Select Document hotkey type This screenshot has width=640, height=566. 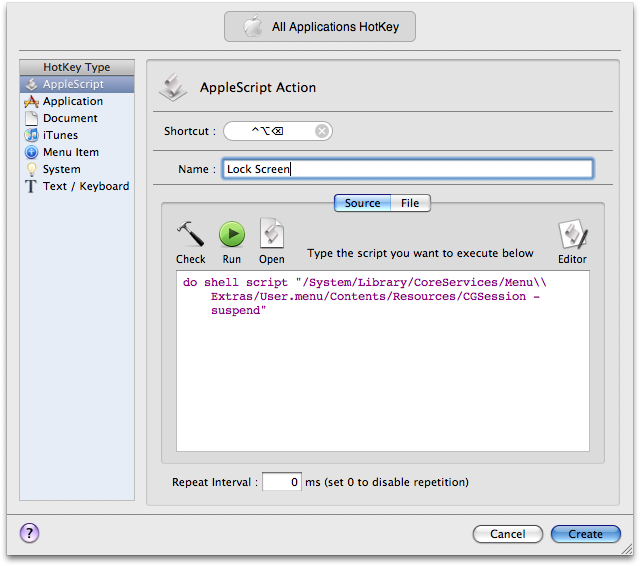click(77, 118)
